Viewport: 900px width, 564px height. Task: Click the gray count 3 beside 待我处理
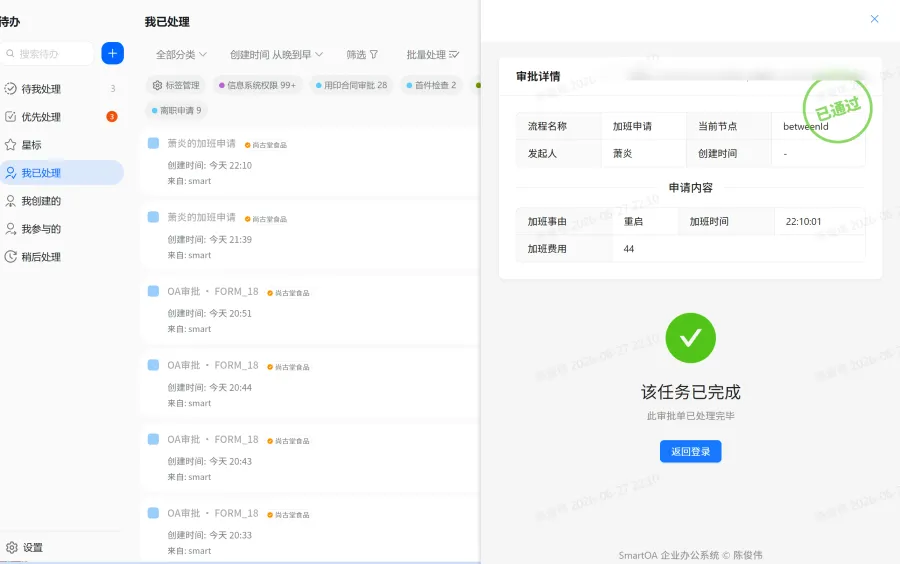pyautogui.click(x=112, y=88)
